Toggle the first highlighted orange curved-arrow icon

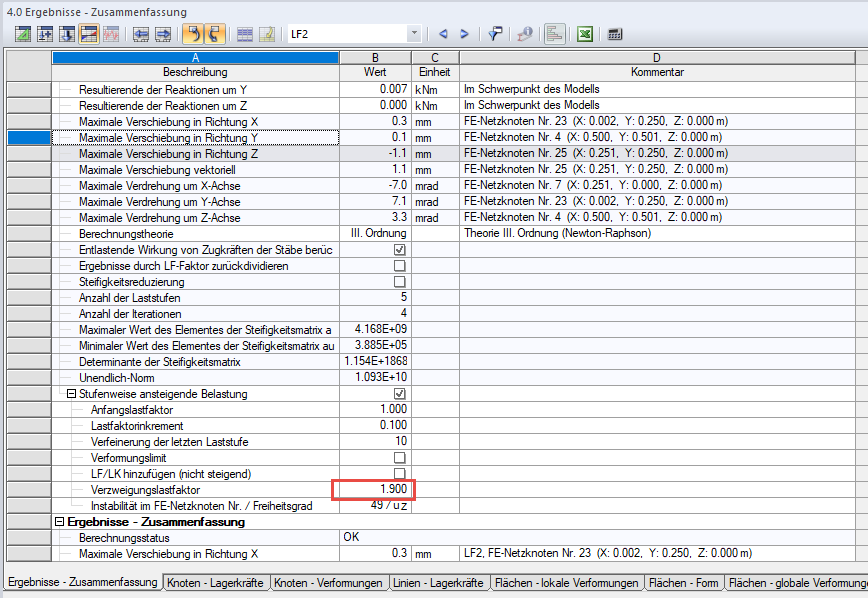(x=193, y=34)
